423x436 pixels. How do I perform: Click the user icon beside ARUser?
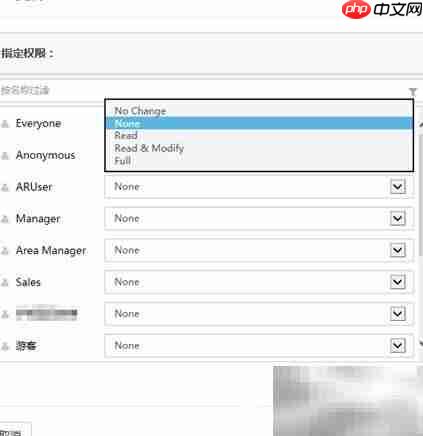pyautogui.click(x=5, y=188)
